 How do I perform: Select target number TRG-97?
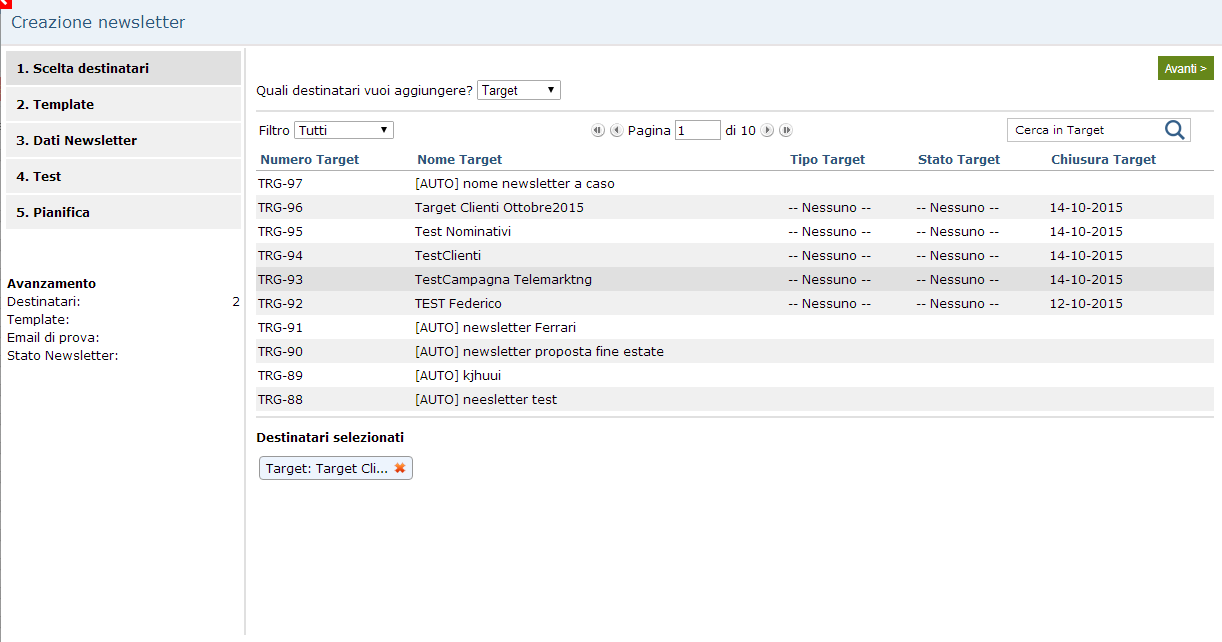pyautogui.click(x=280, y=184)
